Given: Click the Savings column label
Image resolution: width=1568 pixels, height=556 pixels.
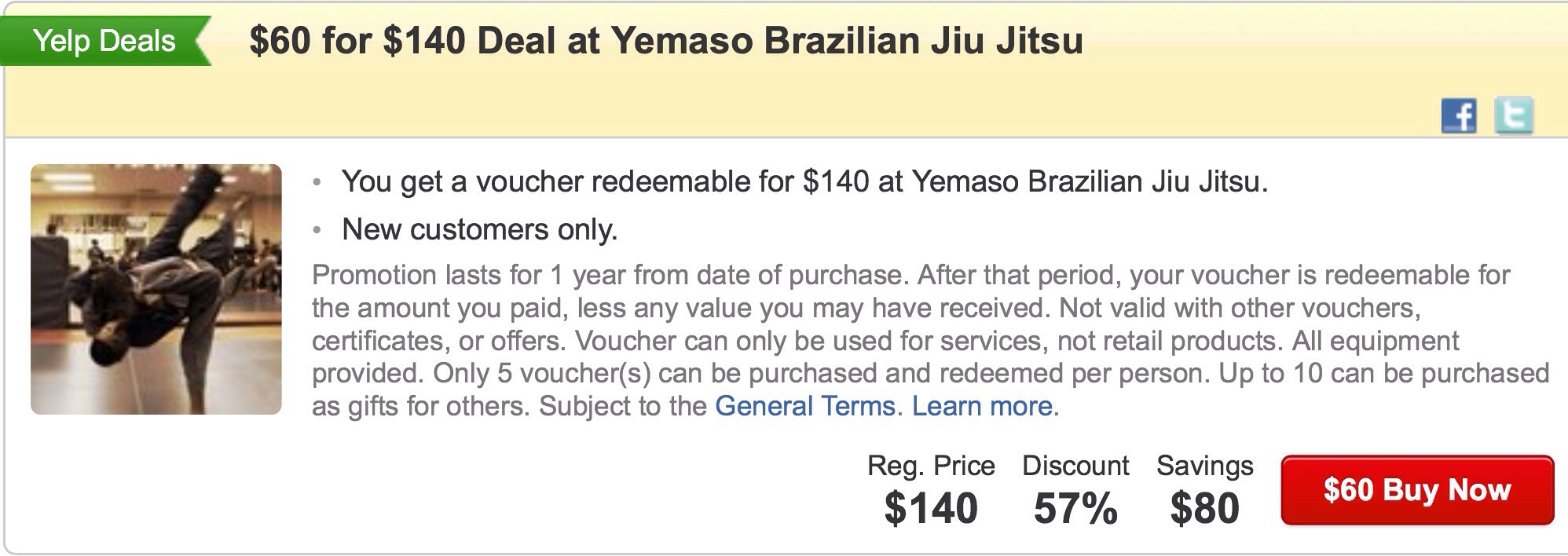Looking at the screenshot, I should tap(1204, 466).
